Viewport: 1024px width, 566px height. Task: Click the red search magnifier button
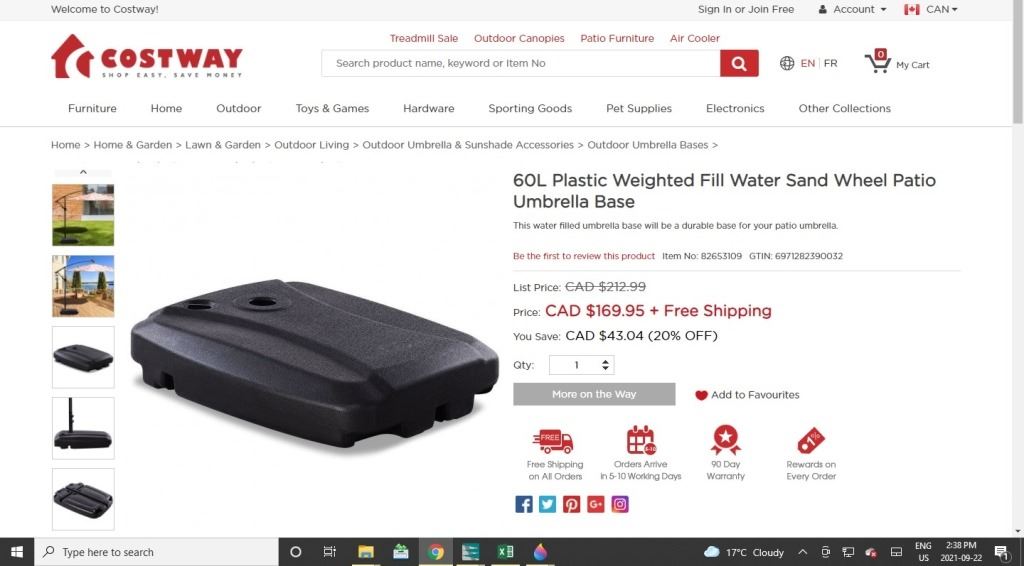point(739,63)
